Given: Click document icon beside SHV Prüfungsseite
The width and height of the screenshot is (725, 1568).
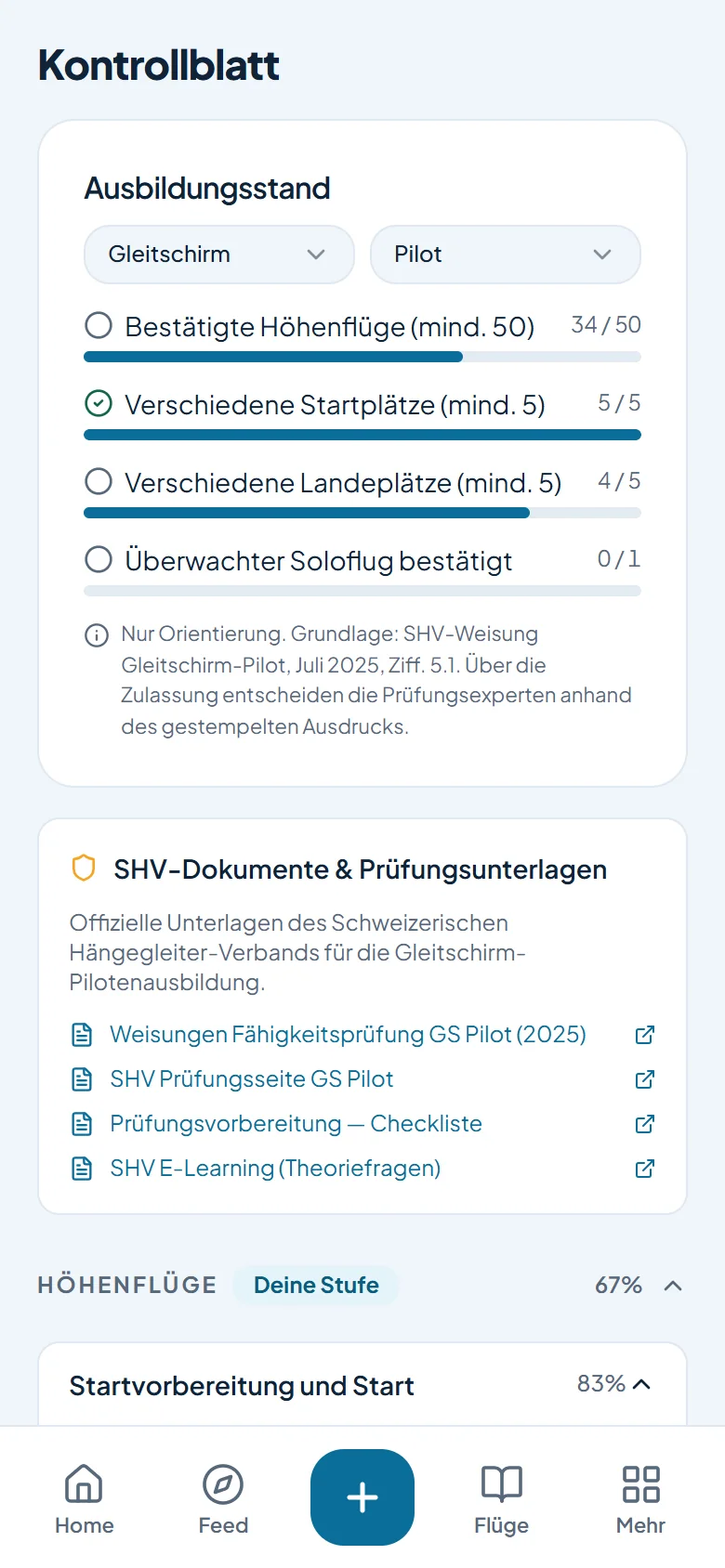Looking at the screenshot, I should click(x=82, y=1079).
